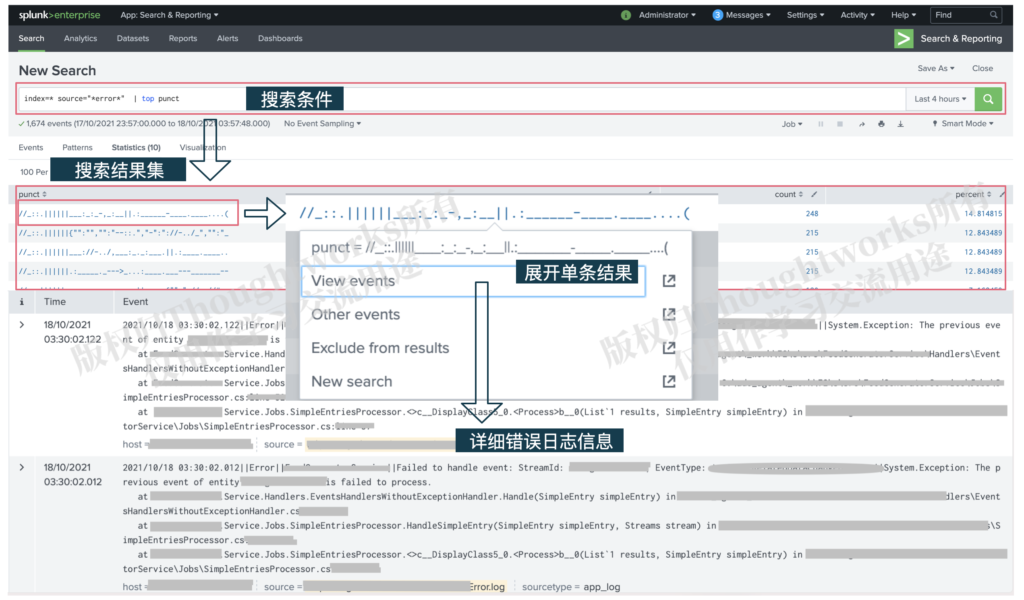Image resolution: width=1024 pixels, height=600 pixels.
Task: Click inside the Find search box
Action: coord(962,14)
